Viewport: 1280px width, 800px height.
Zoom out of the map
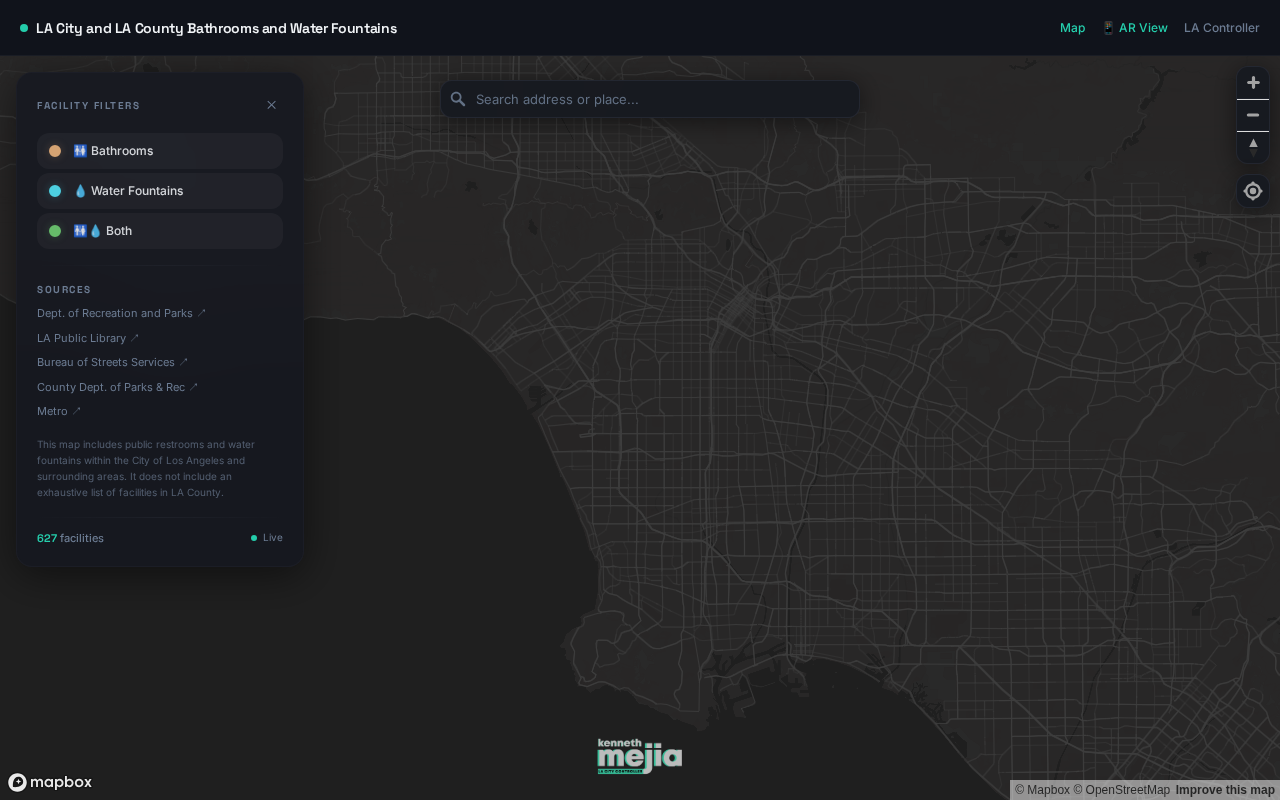pos(1253,115)
